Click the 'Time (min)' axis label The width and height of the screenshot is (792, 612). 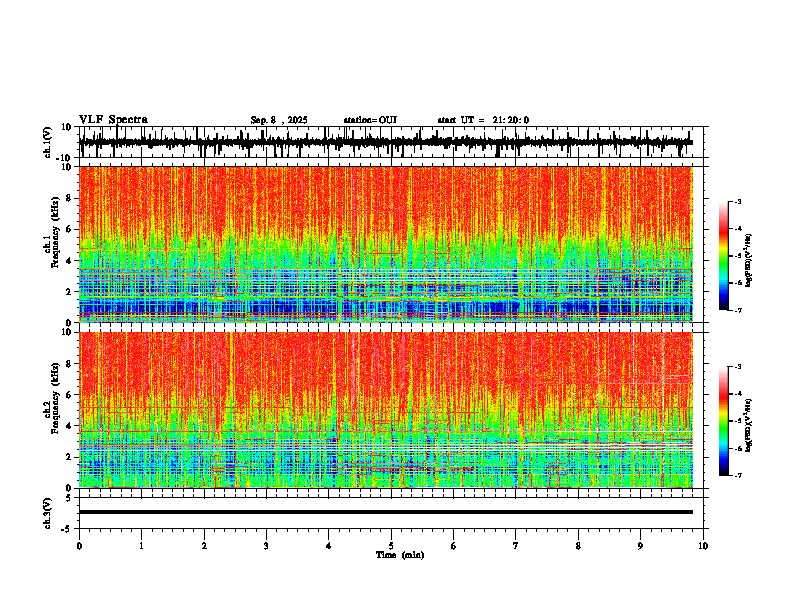click(400, 555)
